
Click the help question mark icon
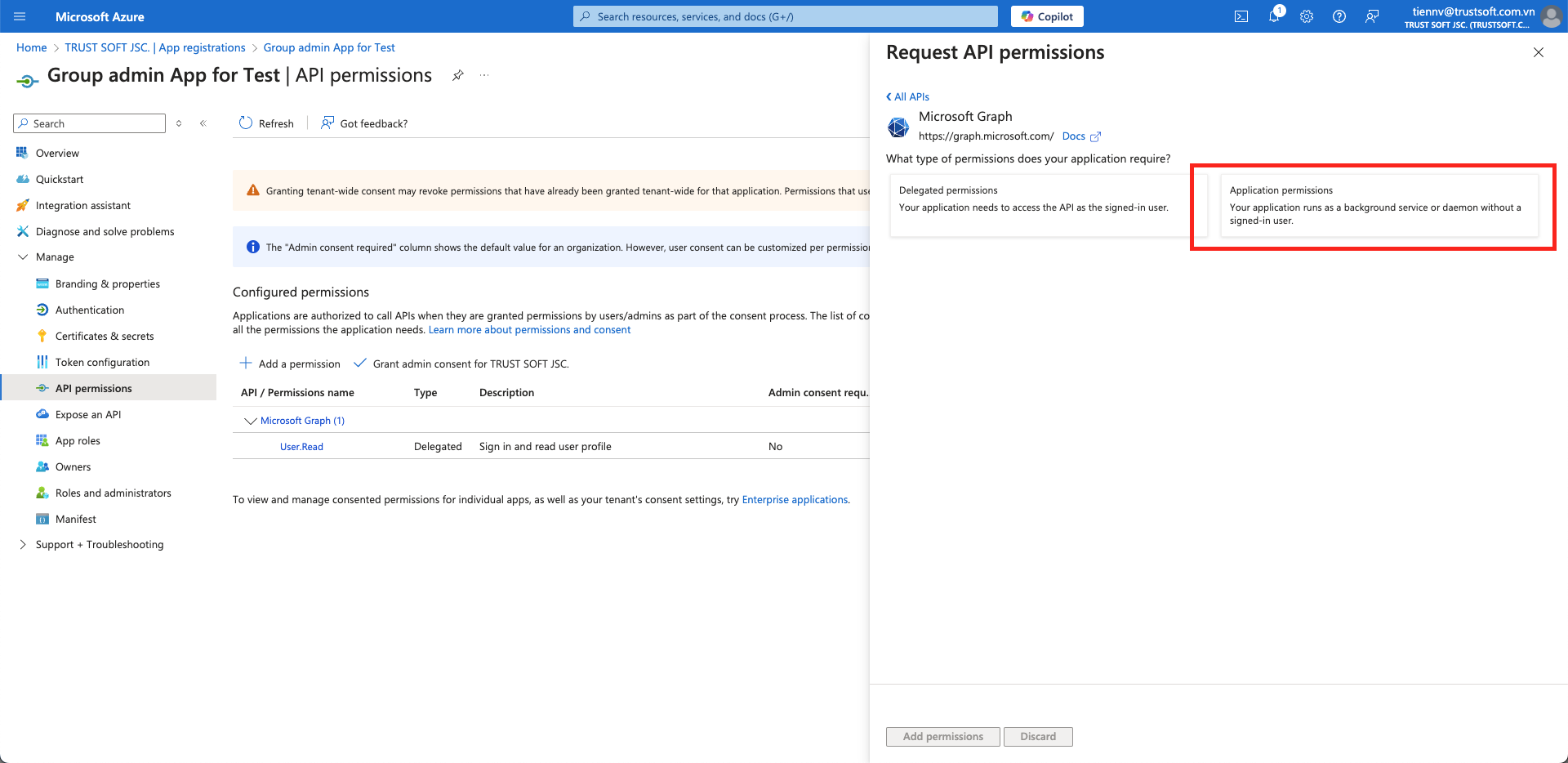pos(1339,16)
